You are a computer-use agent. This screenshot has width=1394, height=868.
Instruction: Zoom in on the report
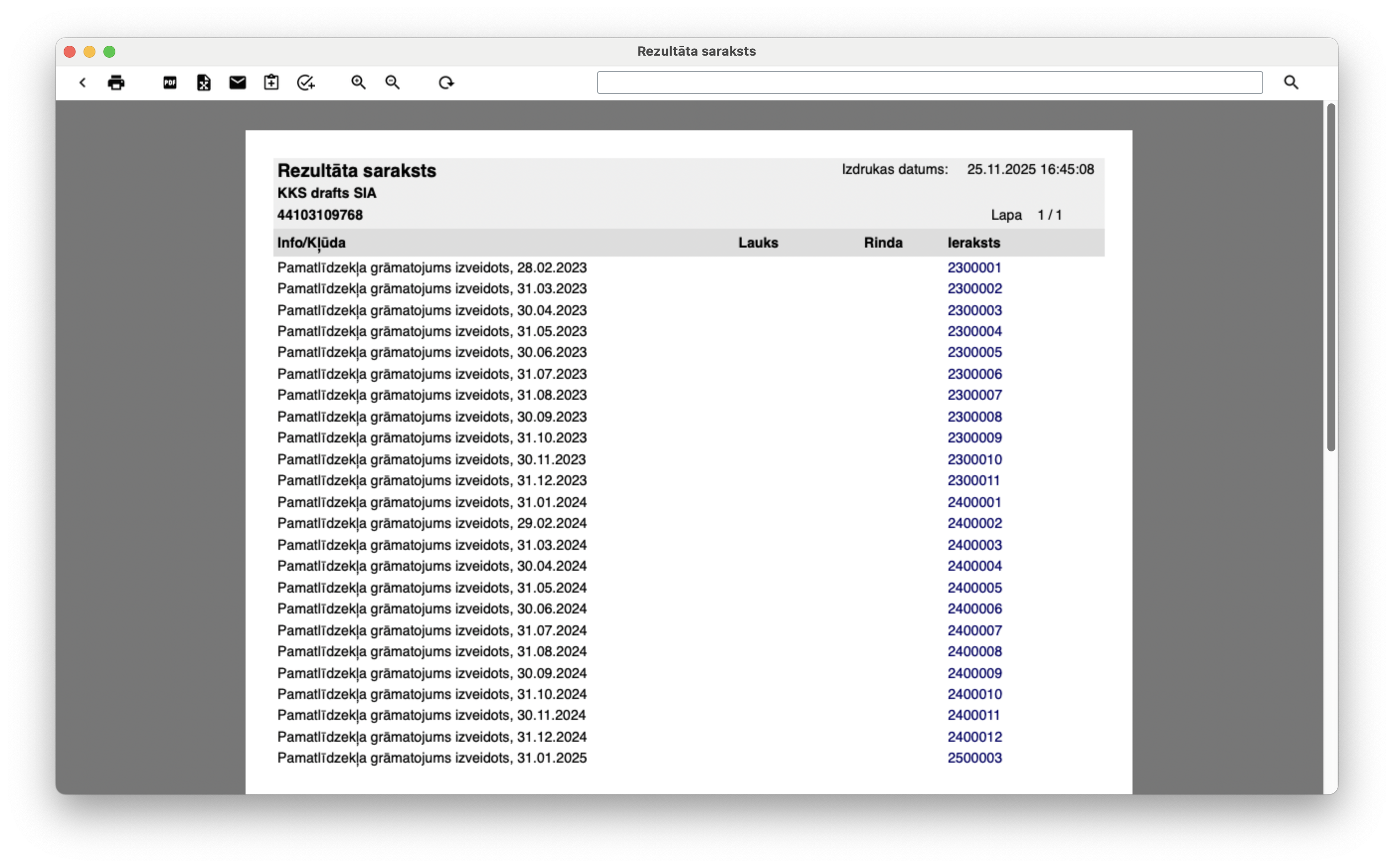pyautogui.click(x=358, y=83)
